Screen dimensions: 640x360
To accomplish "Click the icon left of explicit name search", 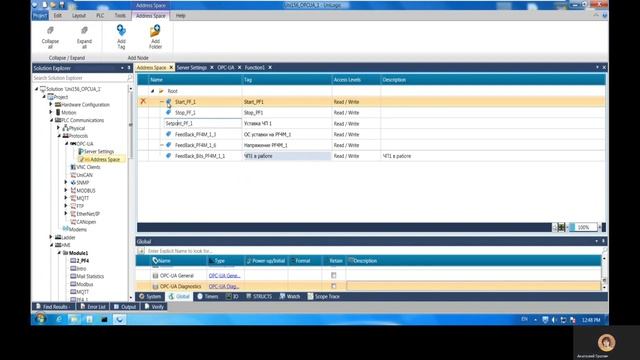I will (141, 251).
